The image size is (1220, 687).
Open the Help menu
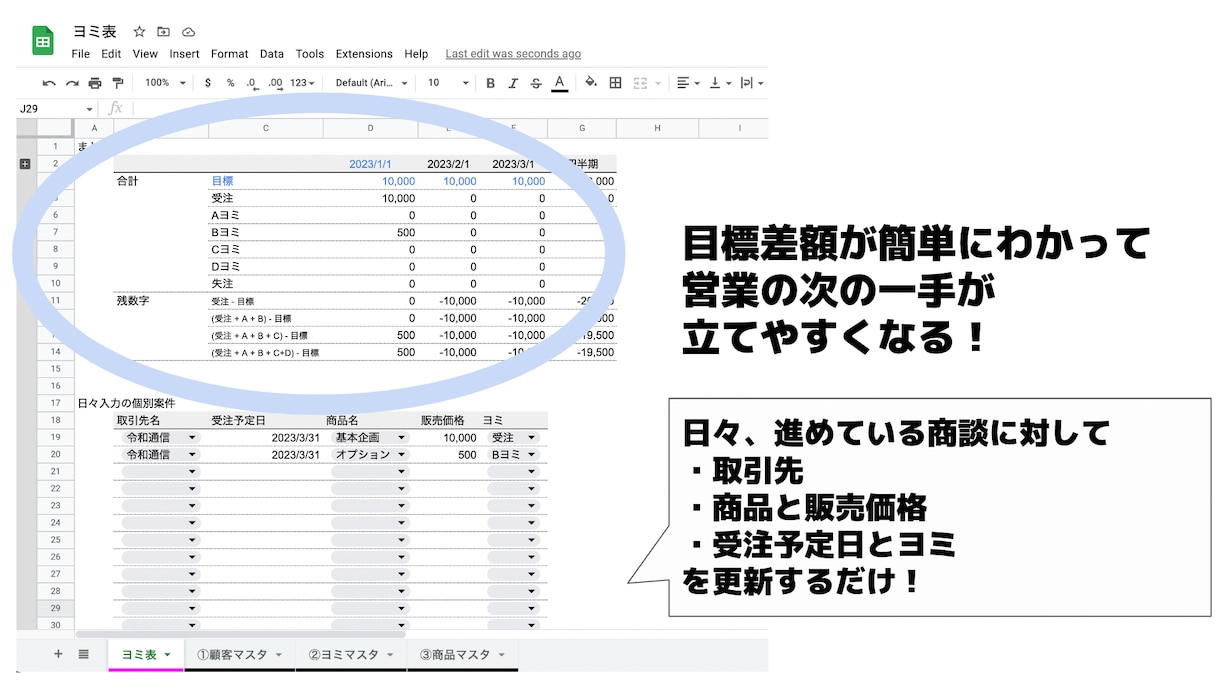[x=416, y=54]
